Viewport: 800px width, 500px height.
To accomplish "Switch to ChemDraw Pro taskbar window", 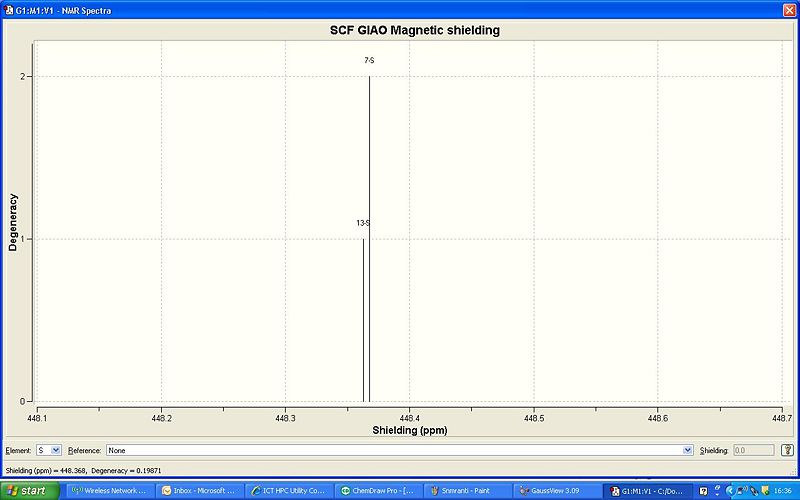I will click(x=378, y=491).
